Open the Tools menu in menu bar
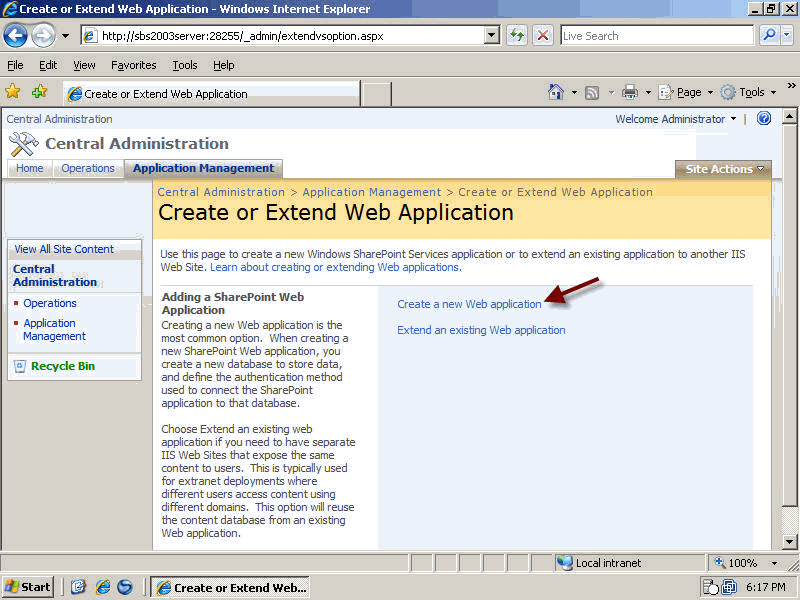The height and width of the screenshot is (600, 800). [185, 65]
